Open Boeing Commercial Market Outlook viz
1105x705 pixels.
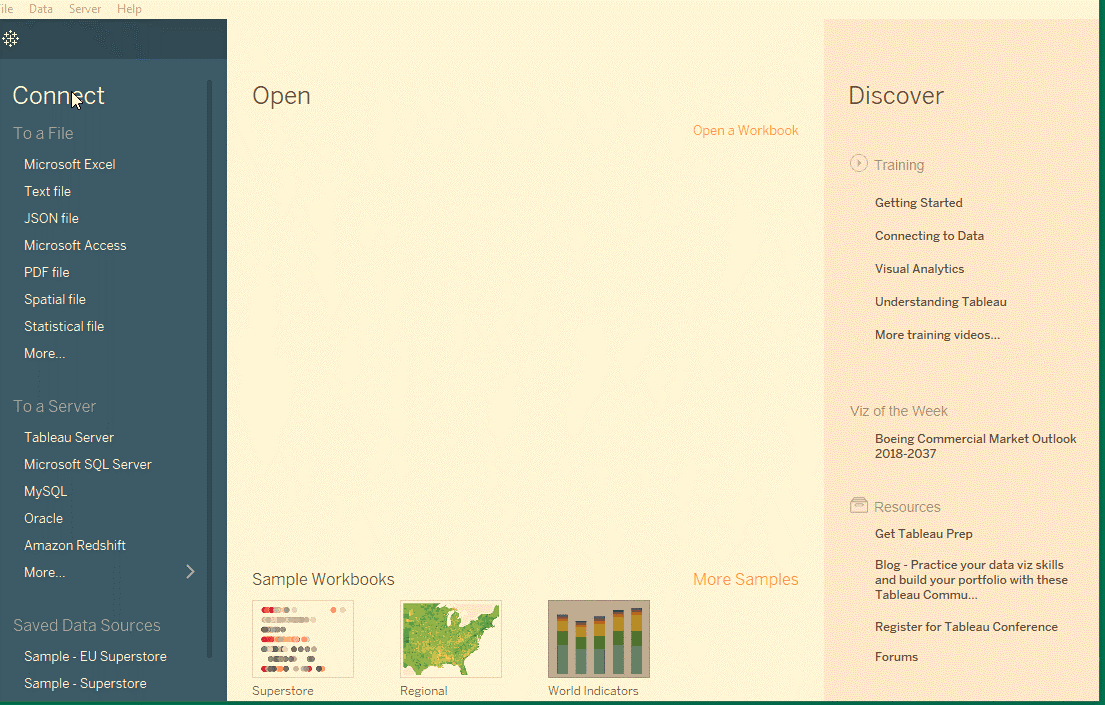[976, 446]
